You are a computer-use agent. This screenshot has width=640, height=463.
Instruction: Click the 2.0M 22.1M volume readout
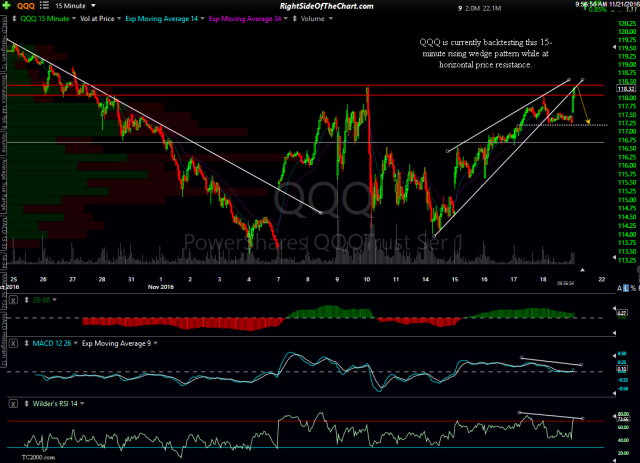coord(483,8)
